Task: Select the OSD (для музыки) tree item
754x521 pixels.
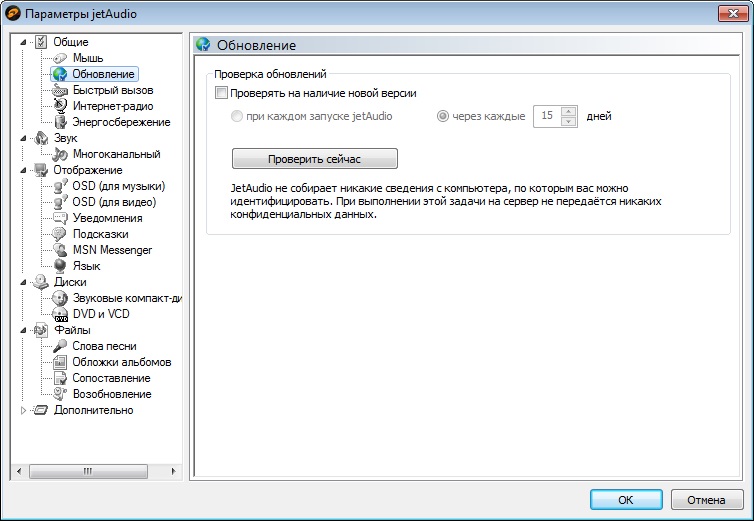Action: point(119,186)
